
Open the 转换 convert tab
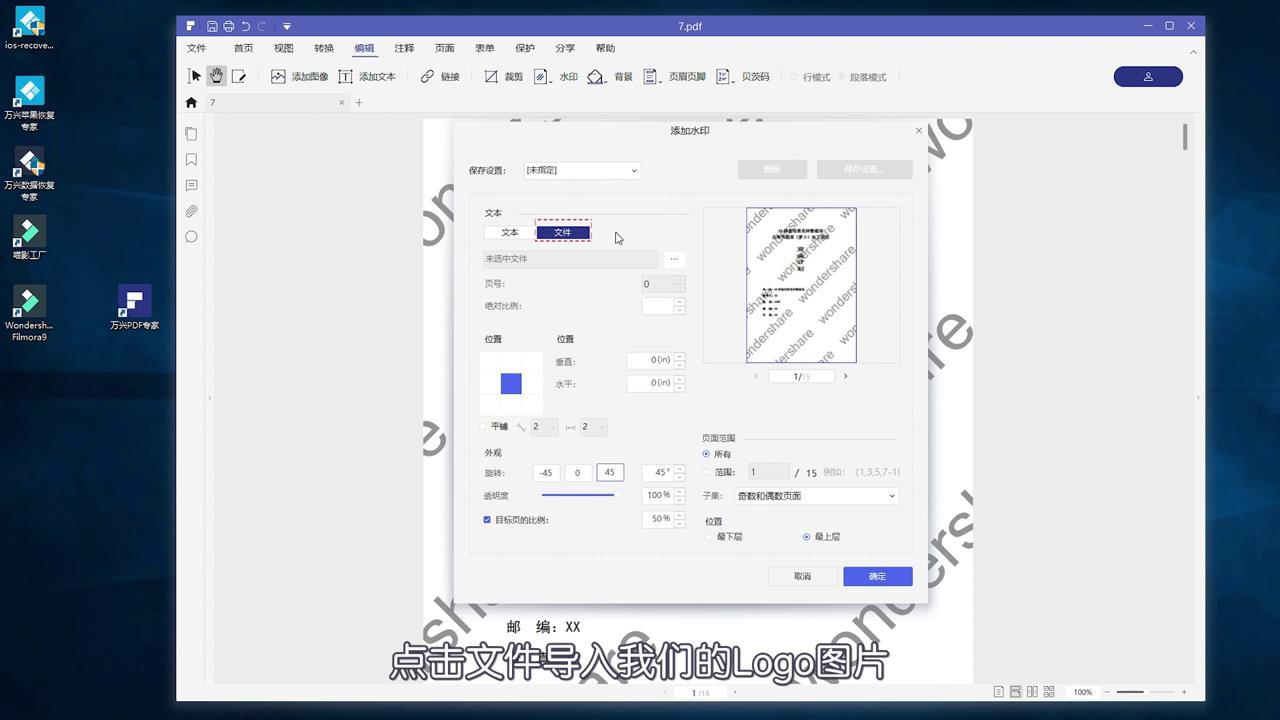coord(324,48)
